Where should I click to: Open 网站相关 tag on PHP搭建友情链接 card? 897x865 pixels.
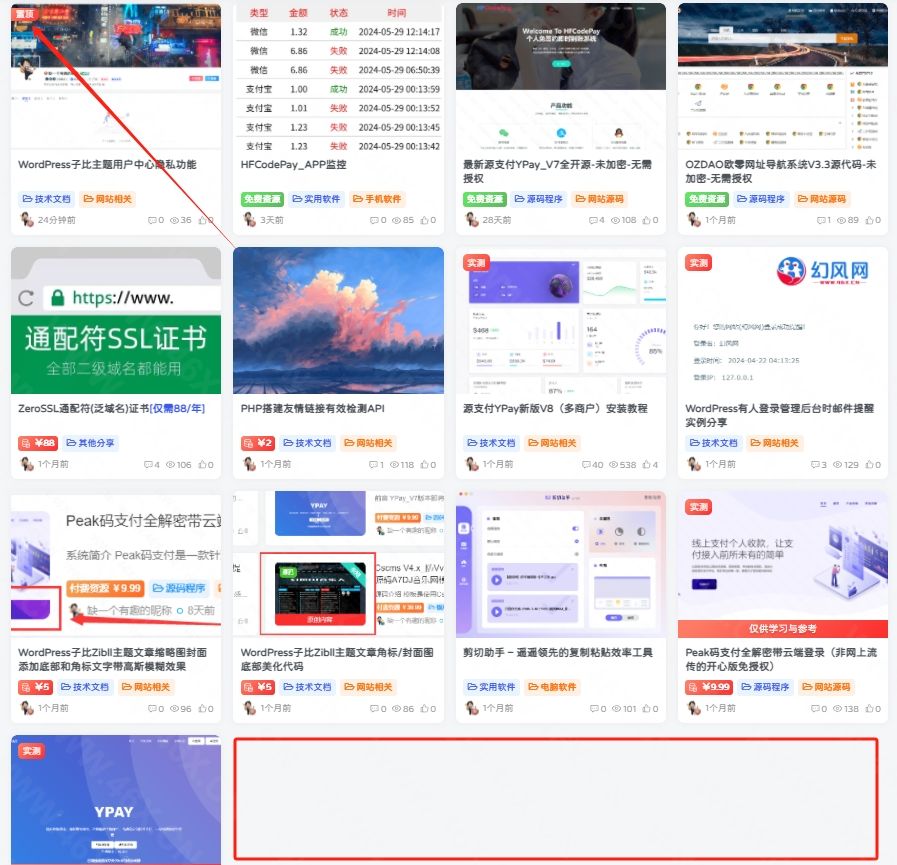368,443
